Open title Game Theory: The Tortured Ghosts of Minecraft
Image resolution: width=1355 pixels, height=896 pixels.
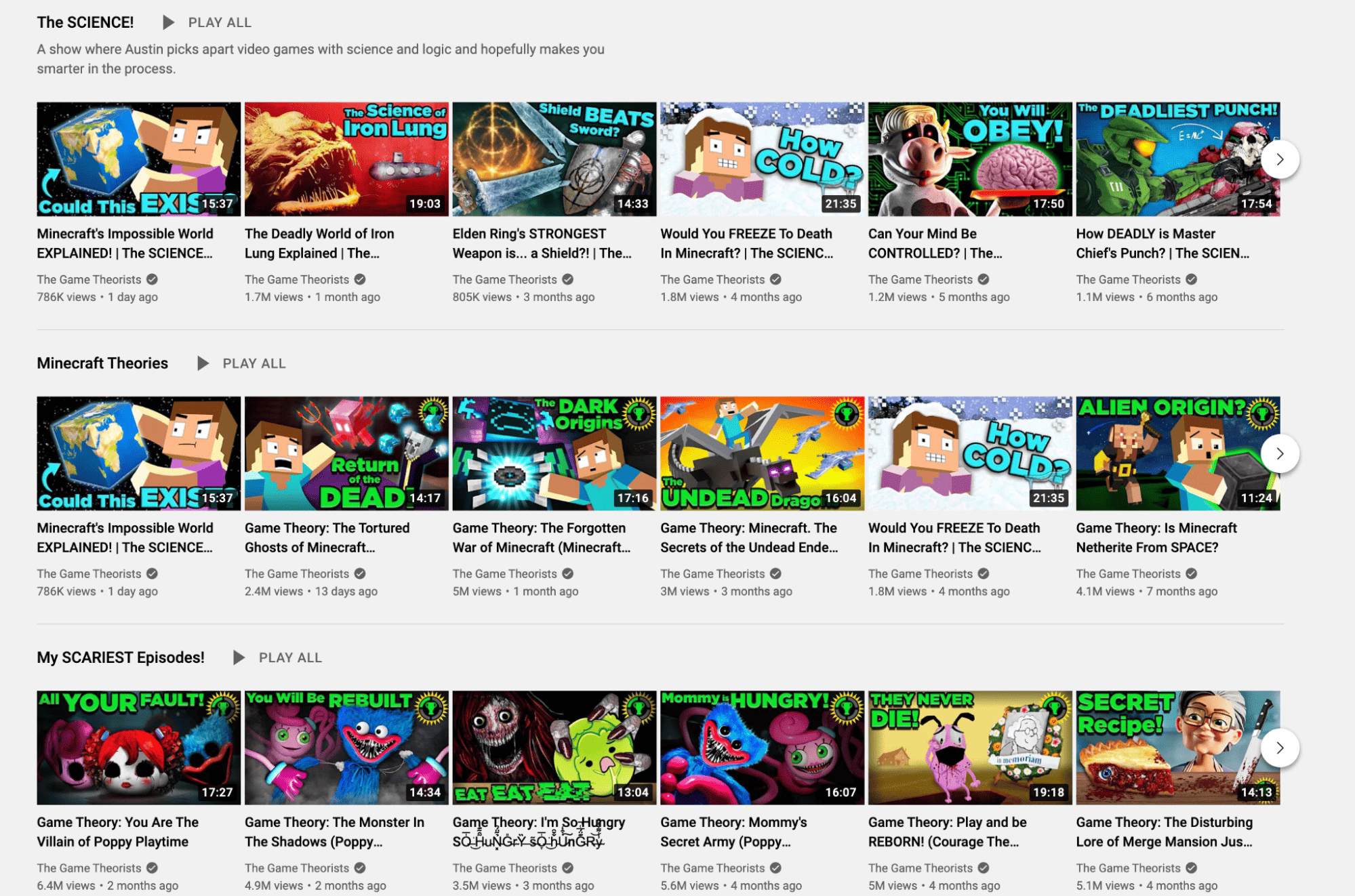tap(327, 537)
